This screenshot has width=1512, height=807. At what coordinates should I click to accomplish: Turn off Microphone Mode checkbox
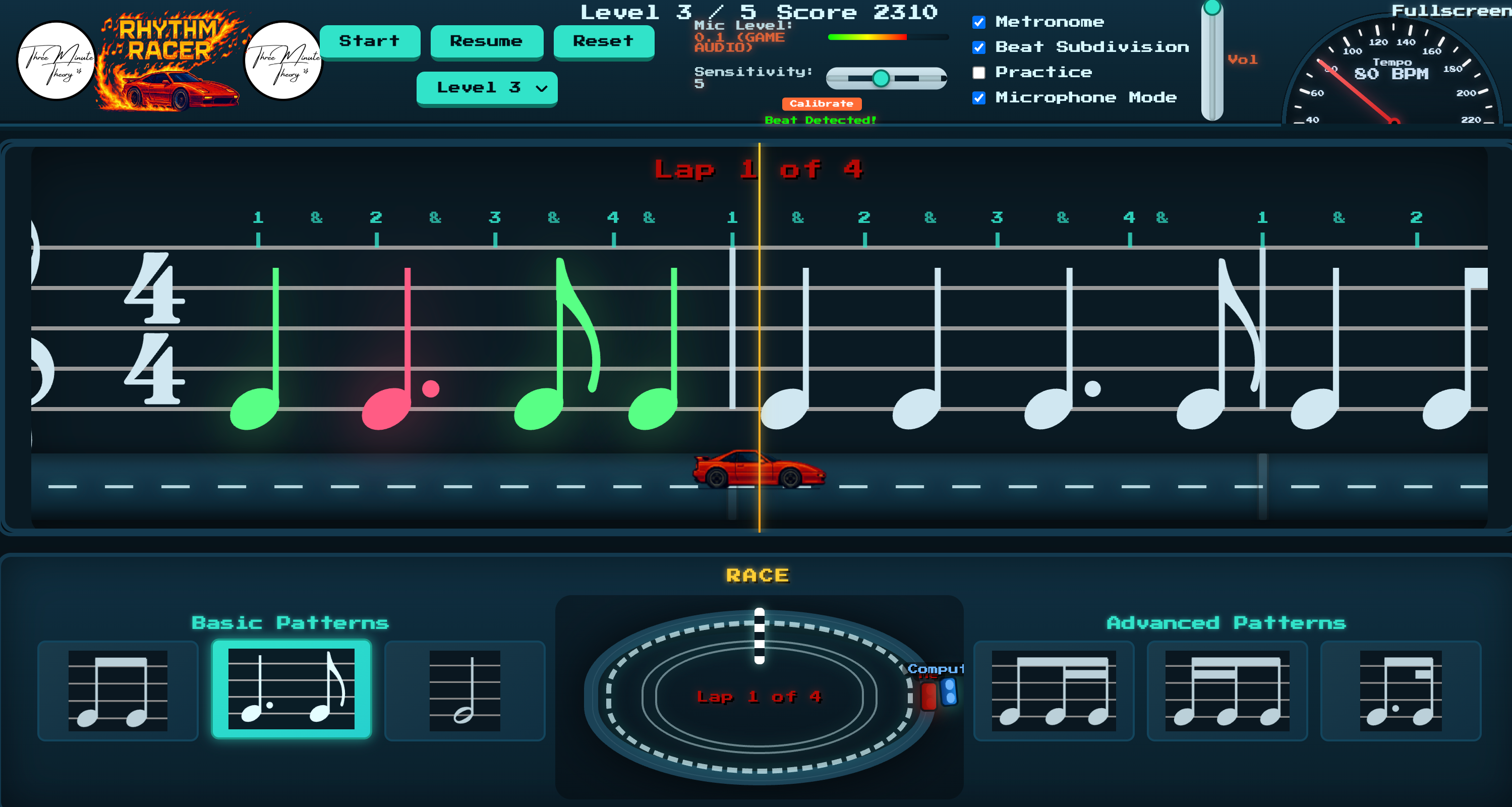coord(978,98)
